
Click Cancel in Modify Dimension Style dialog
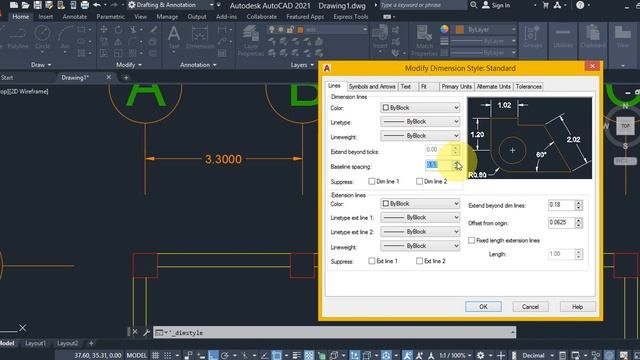[x=530, y=307]
